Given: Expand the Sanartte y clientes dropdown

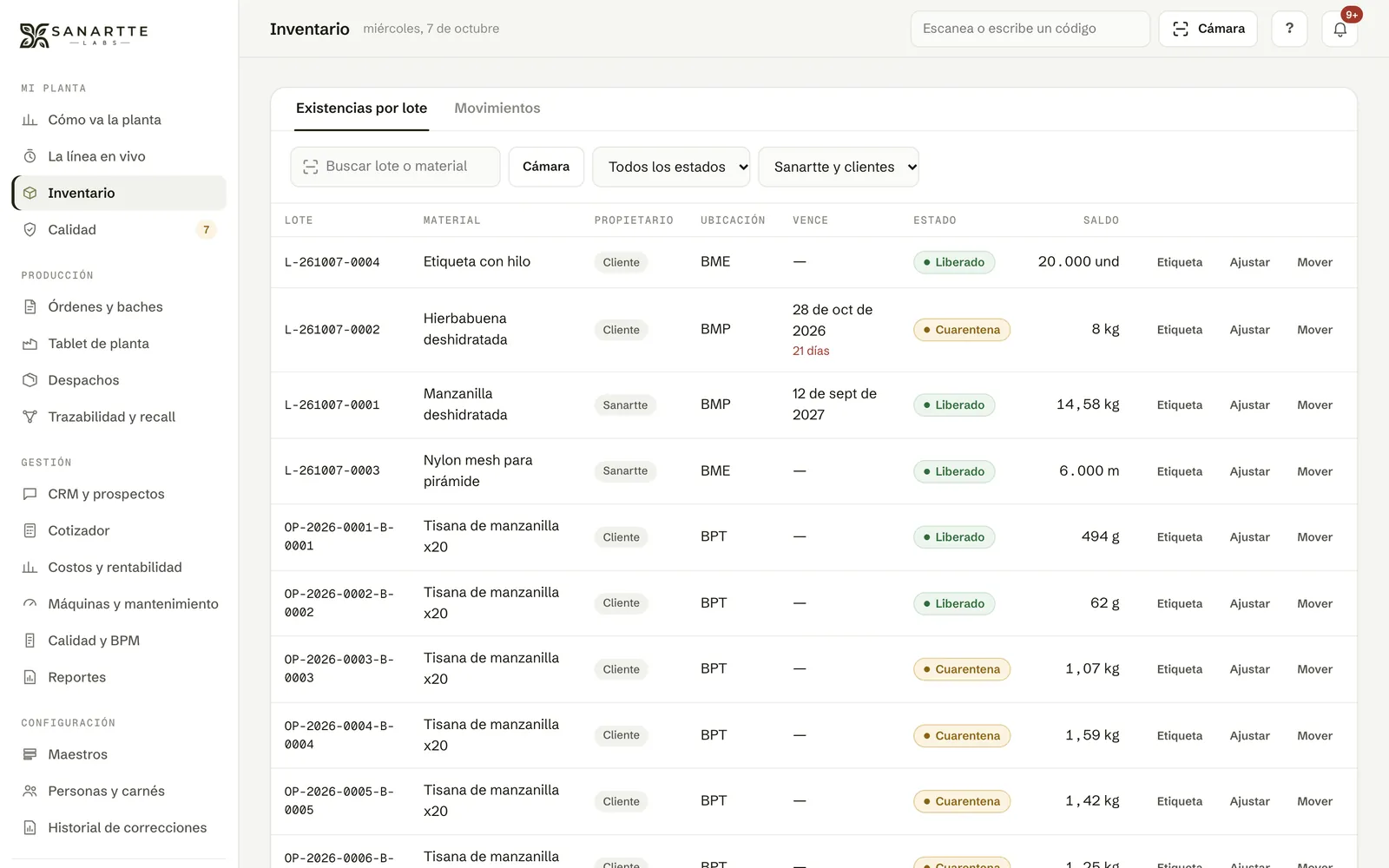Looking at the screenshot, I should click(x=839, y=167).
